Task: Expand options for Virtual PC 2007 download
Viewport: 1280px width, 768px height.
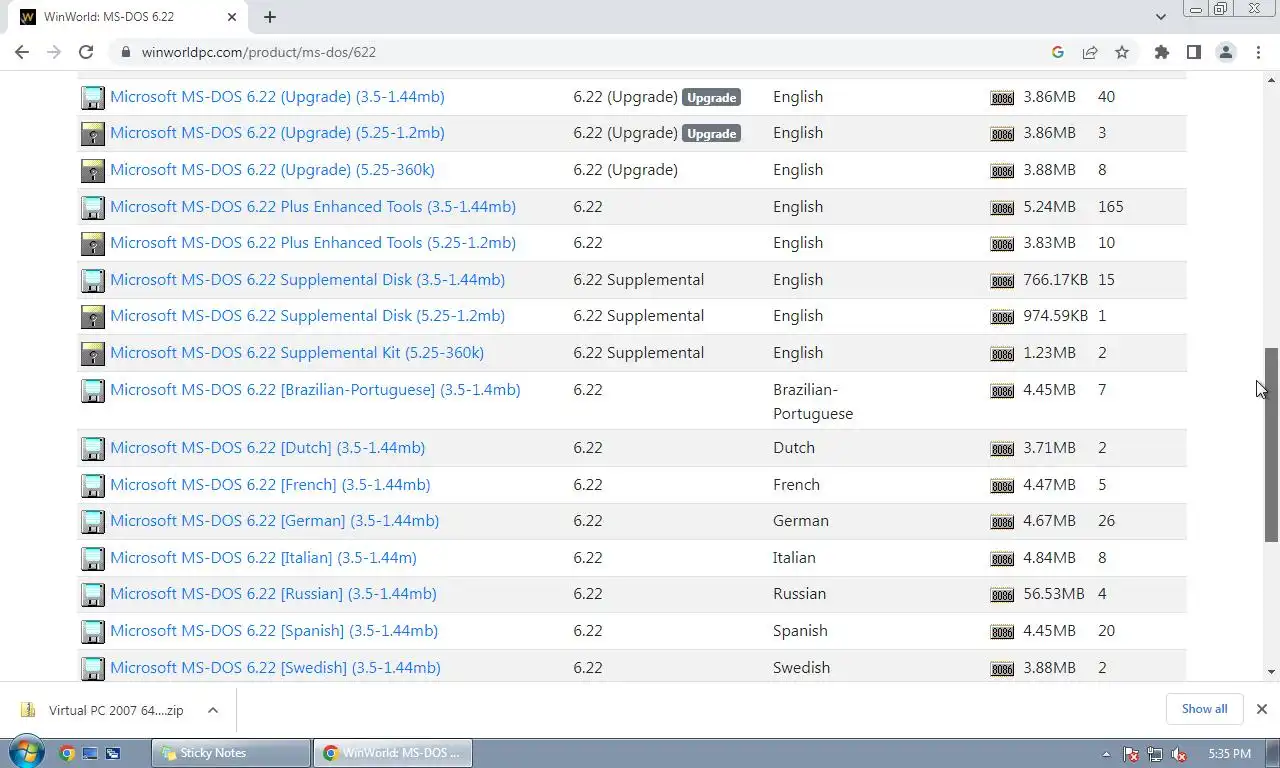Action: pyautogui.click(x=213, y=710)
